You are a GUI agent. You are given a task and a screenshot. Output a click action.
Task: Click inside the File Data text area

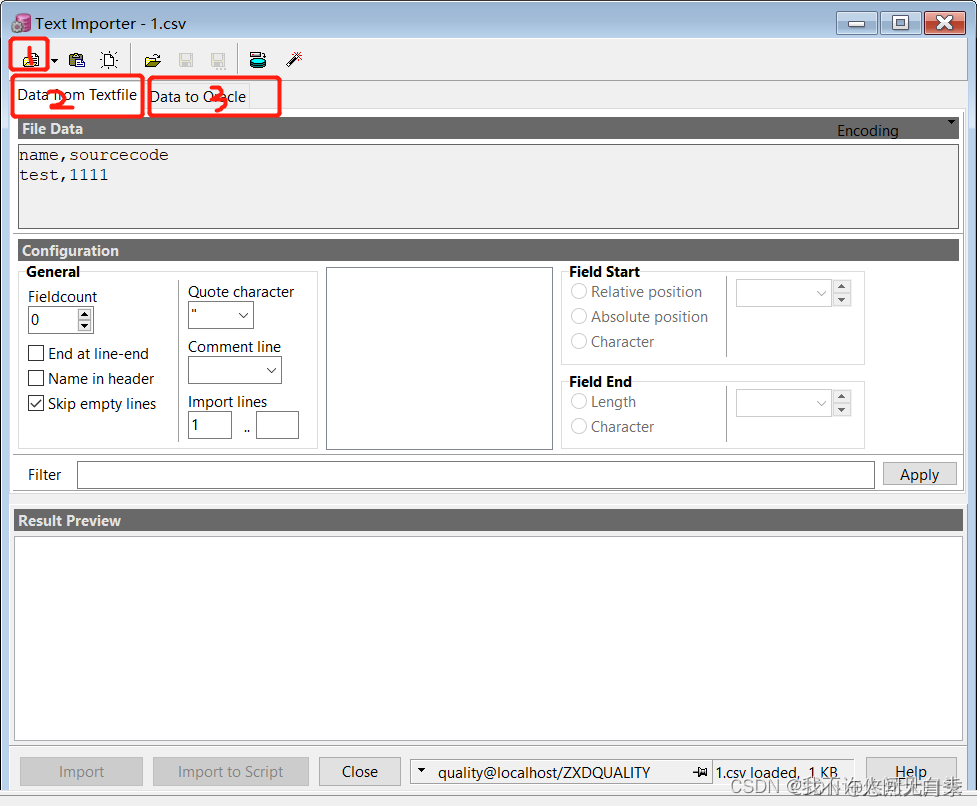(488, 187)
